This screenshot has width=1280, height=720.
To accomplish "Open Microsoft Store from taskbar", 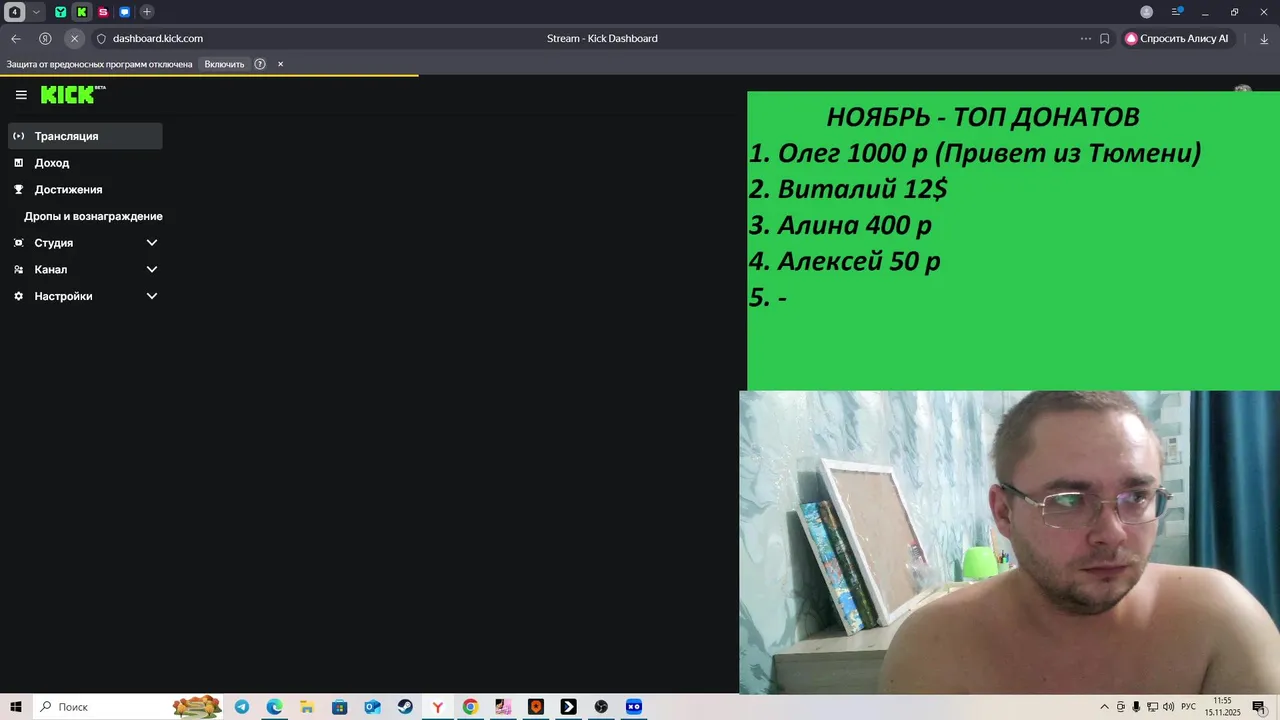I will pyautogui.click(x=340, y=707).
